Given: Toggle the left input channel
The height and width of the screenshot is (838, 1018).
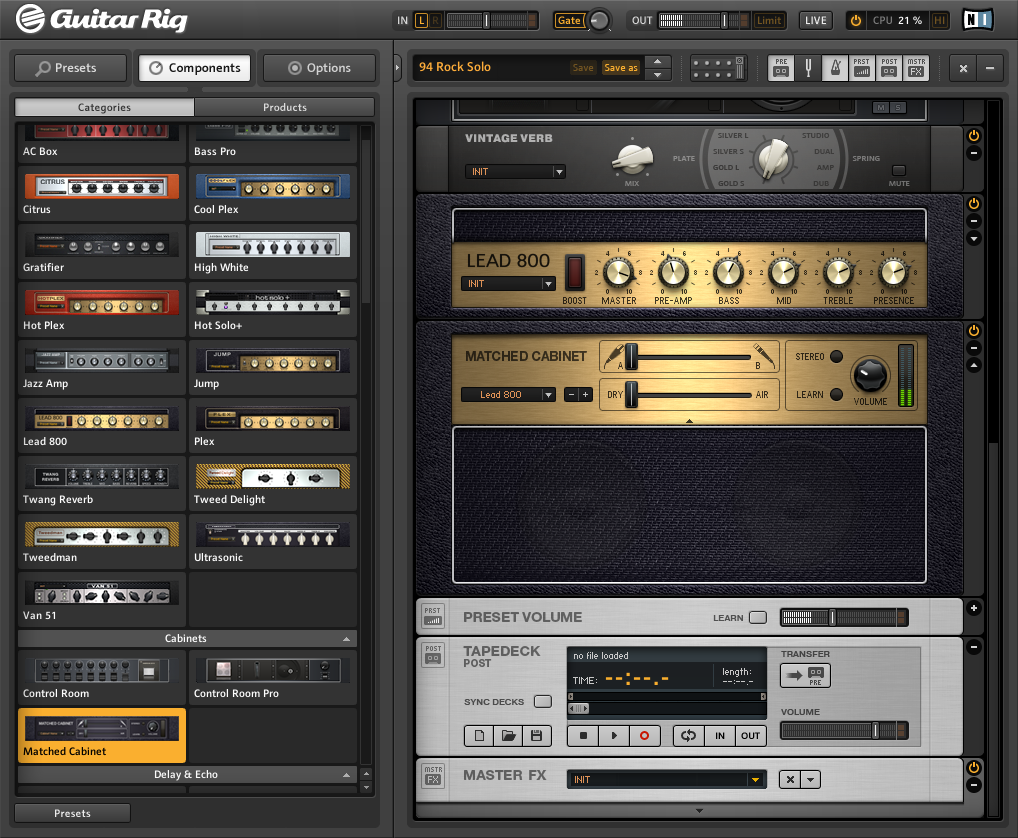Looking at the screenshot, I should tap(421, 20).
